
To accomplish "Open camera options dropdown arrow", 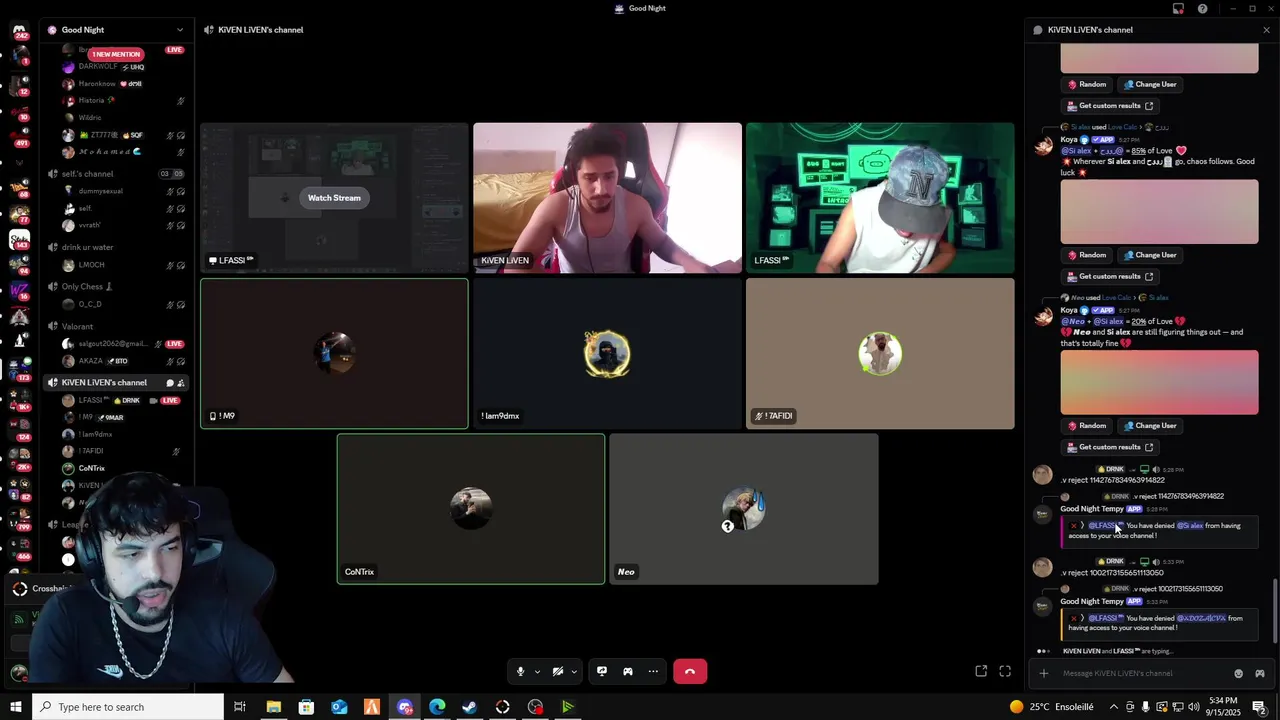I will click(575, 672).
